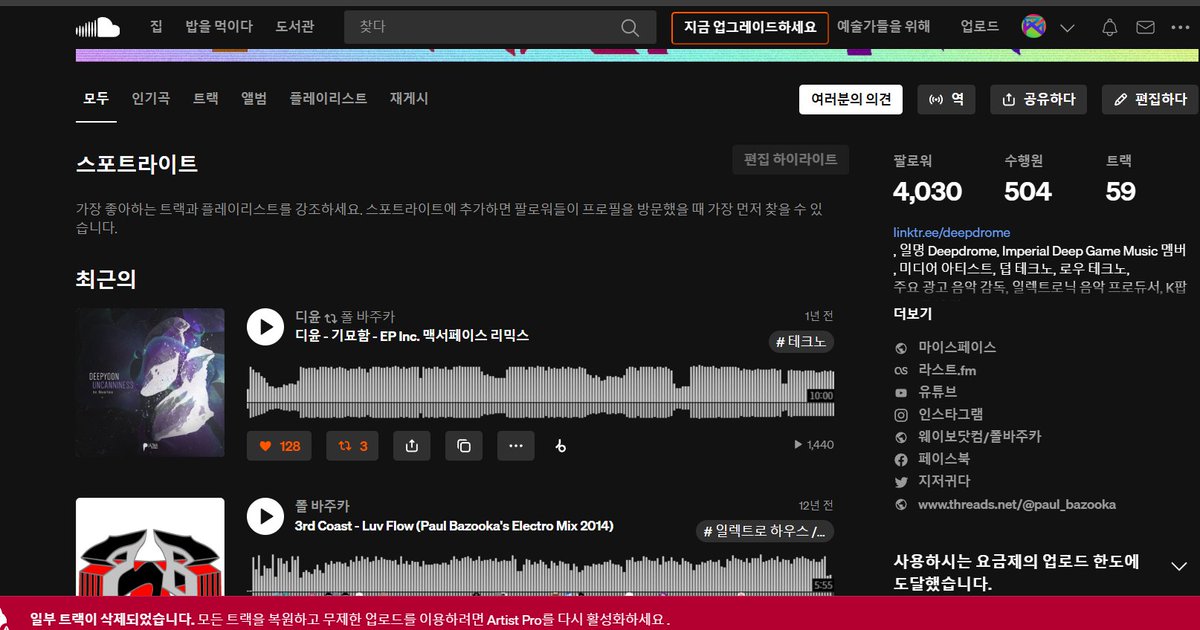The height and width of the screenshot is (630, 1200).
Task: Collapse the upload limit notice chevron
Action: pyautogui.click(x=1178, y=566)
